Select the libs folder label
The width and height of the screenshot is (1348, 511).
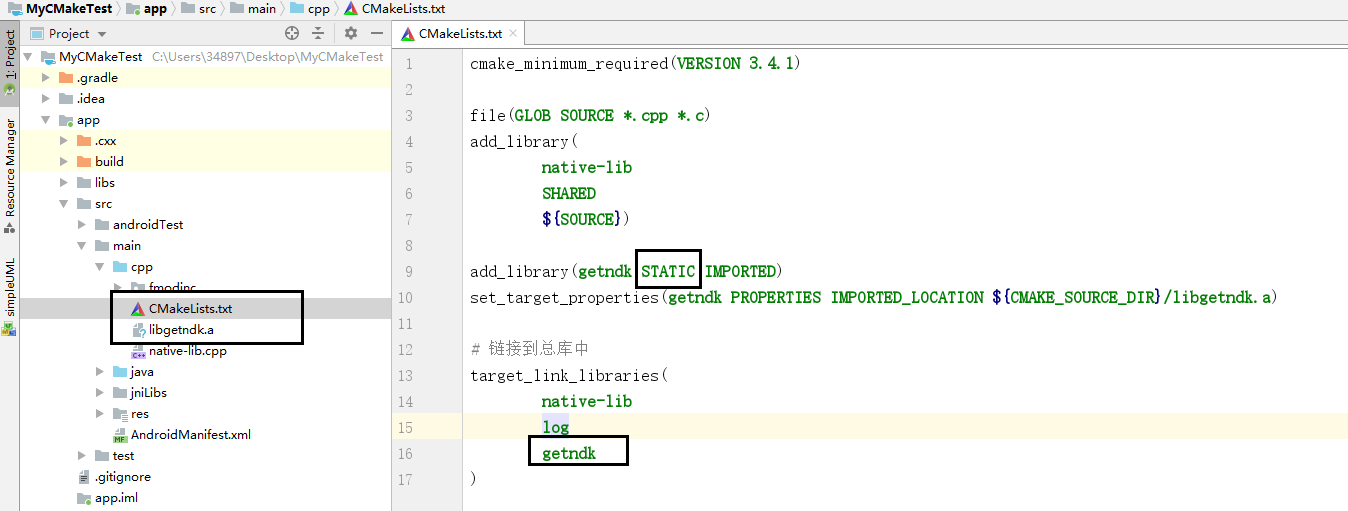pyautogui.click(x=105, y=183)
